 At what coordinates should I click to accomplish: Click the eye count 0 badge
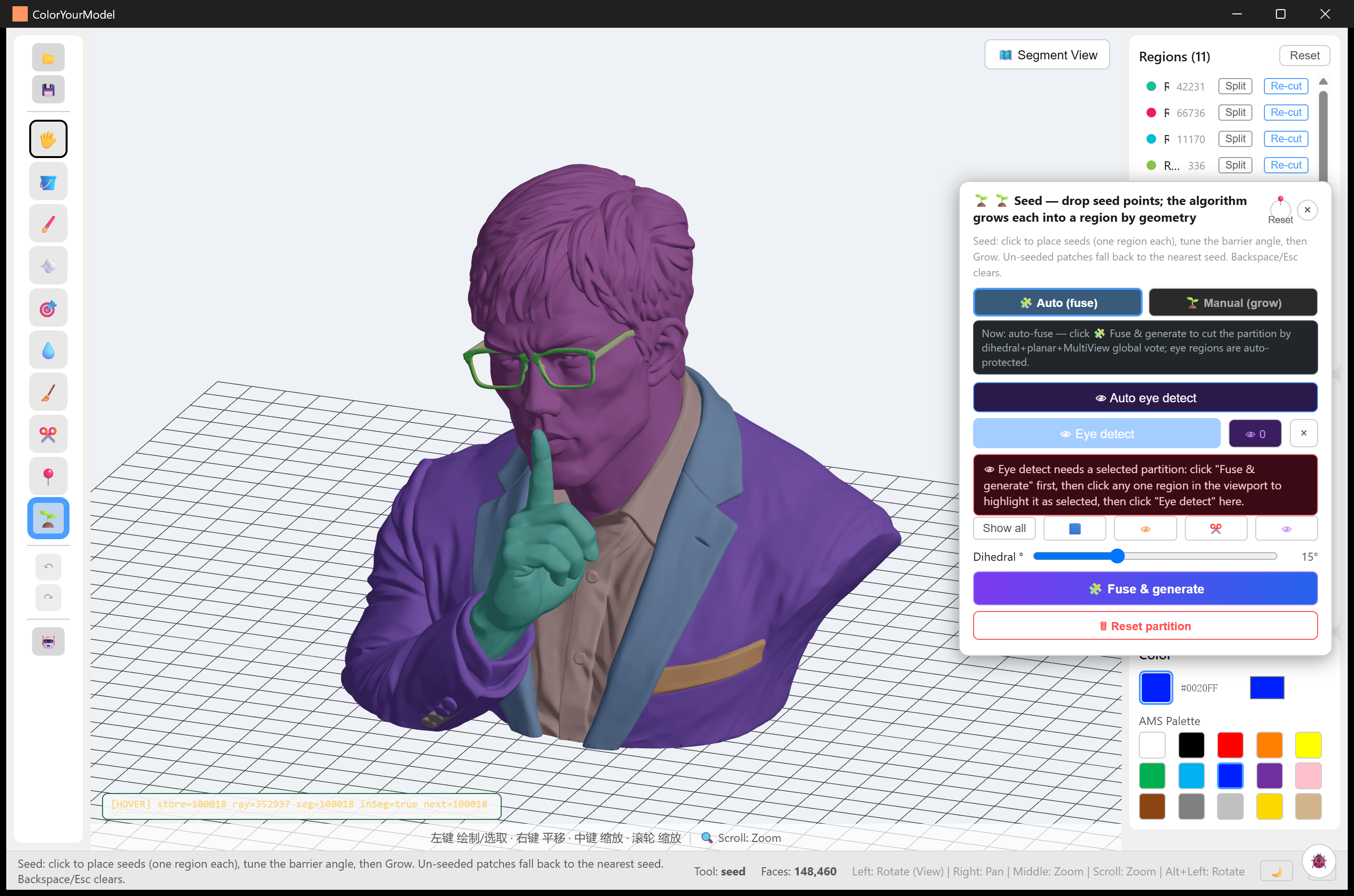coord(1254,434)
